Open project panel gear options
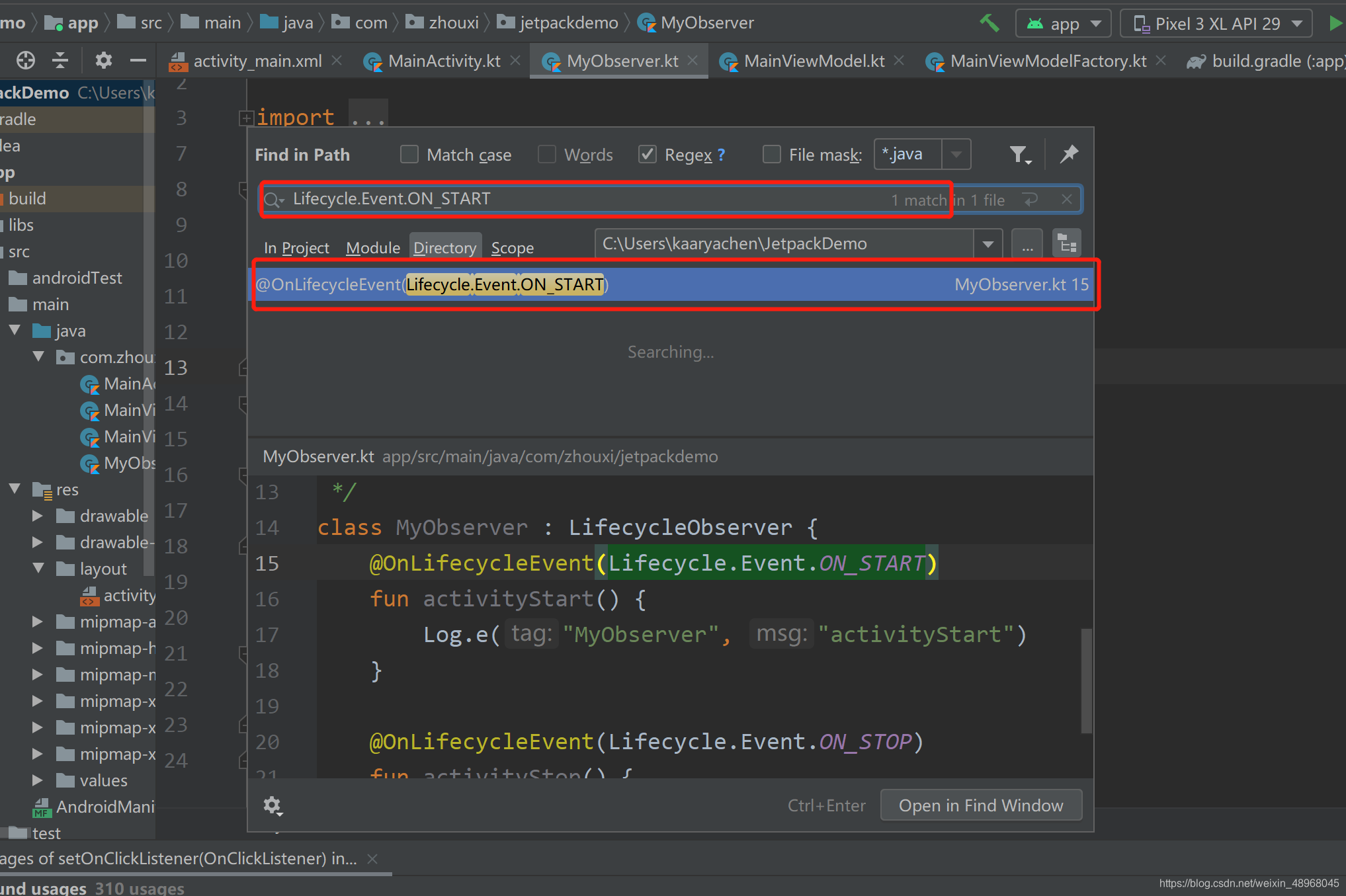 coord(103,61)
